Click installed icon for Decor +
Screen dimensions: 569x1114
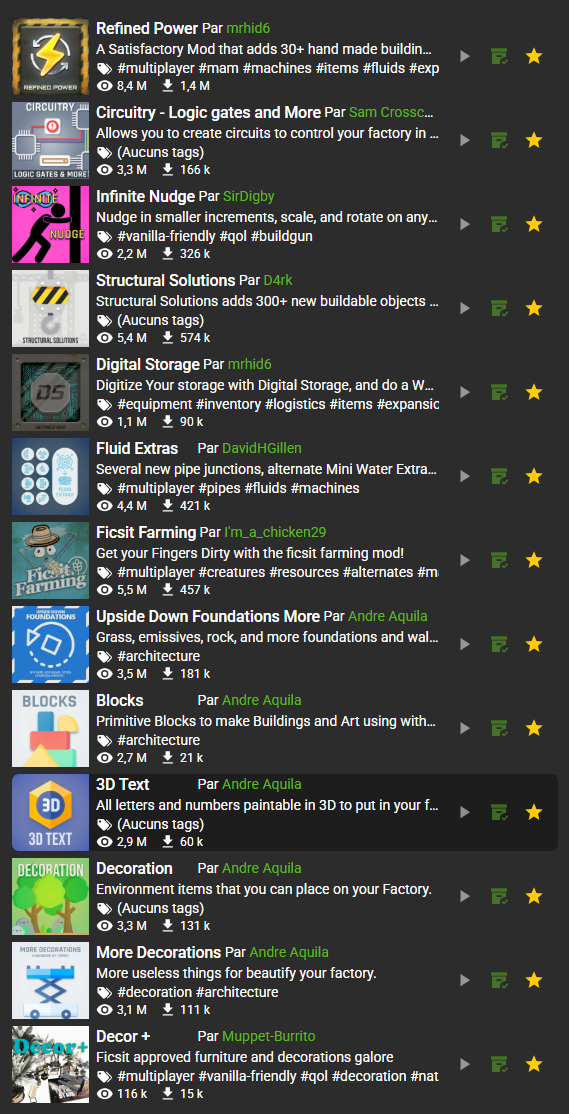pyautogui.click(x=499, y=1064)
